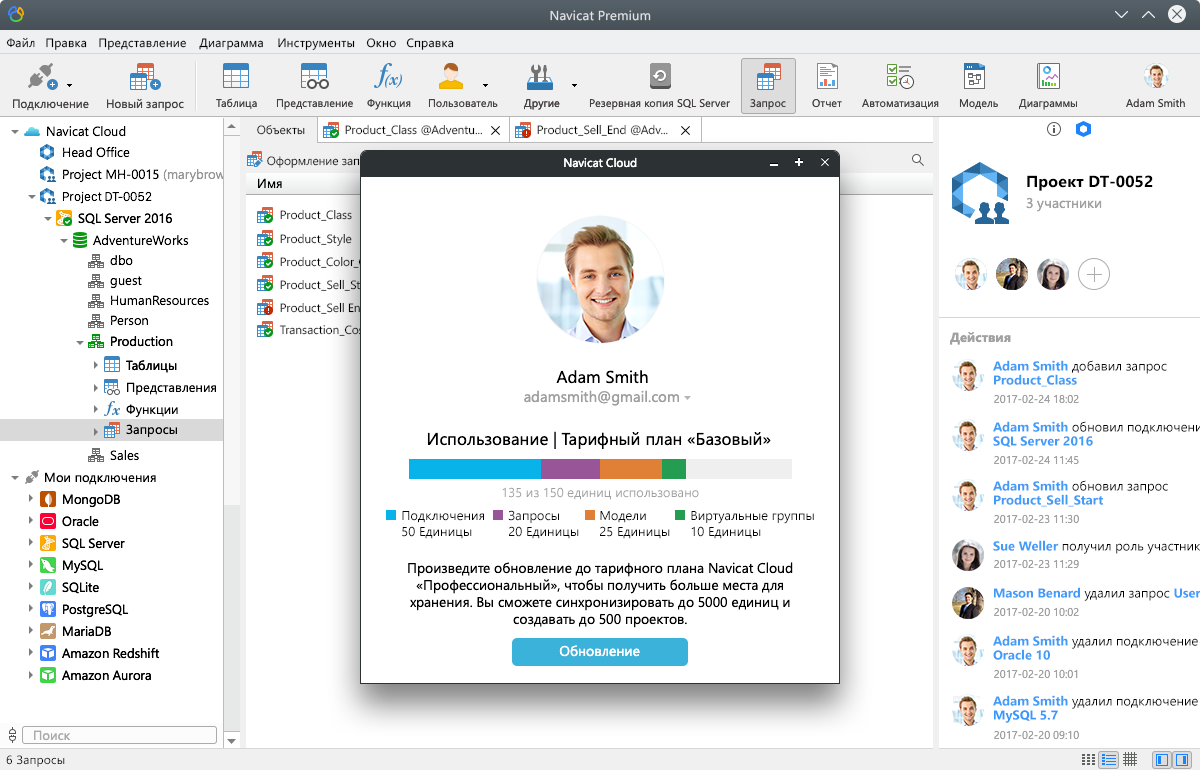This screenshot has width=1200, height=770.
Task: Add a project member with plus icon
Action: [x=1094, y=274]
